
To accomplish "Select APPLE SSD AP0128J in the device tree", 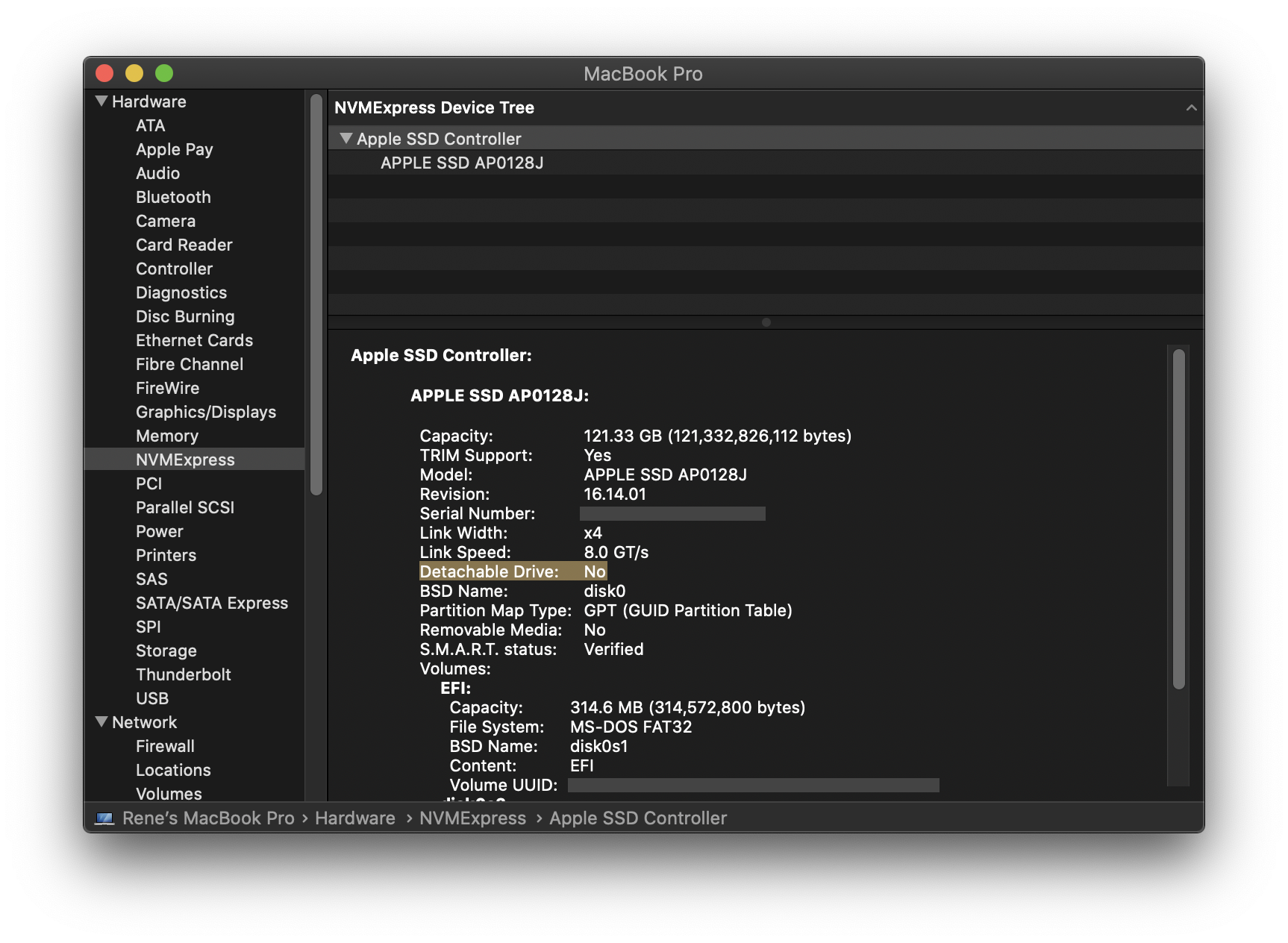I will point(461,163).
